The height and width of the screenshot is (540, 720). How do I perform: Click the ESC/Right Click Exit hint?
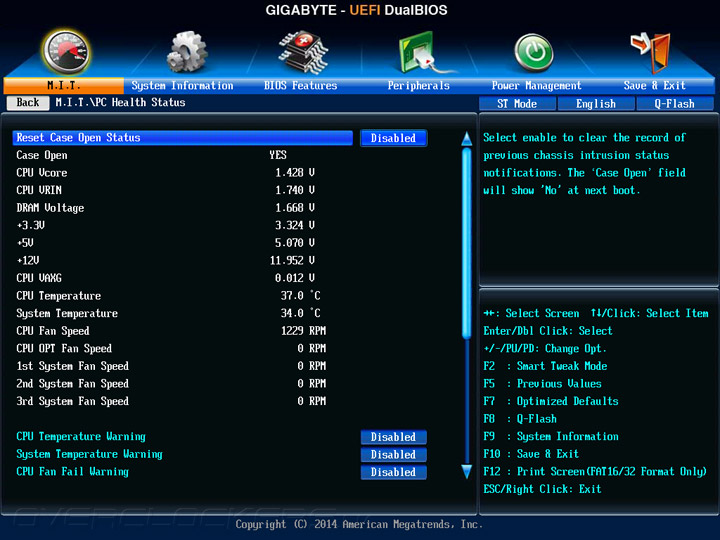point(542,489)
